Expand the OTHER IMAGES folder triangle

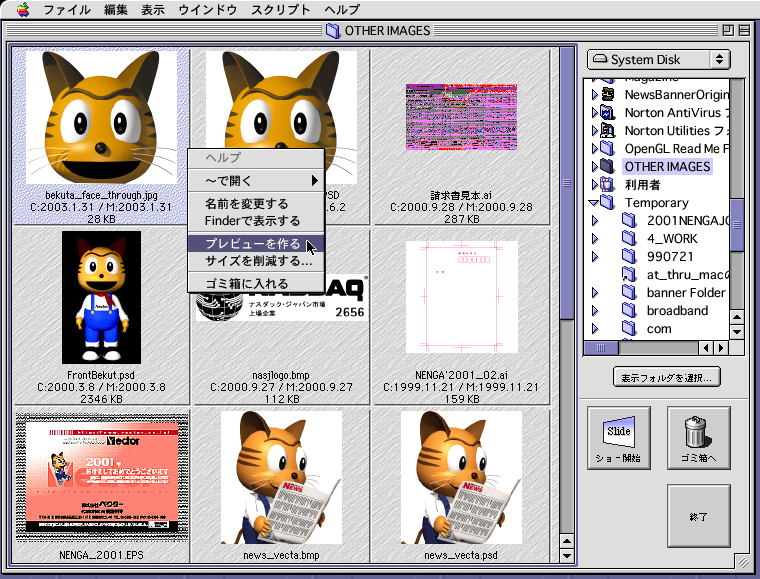595,166
